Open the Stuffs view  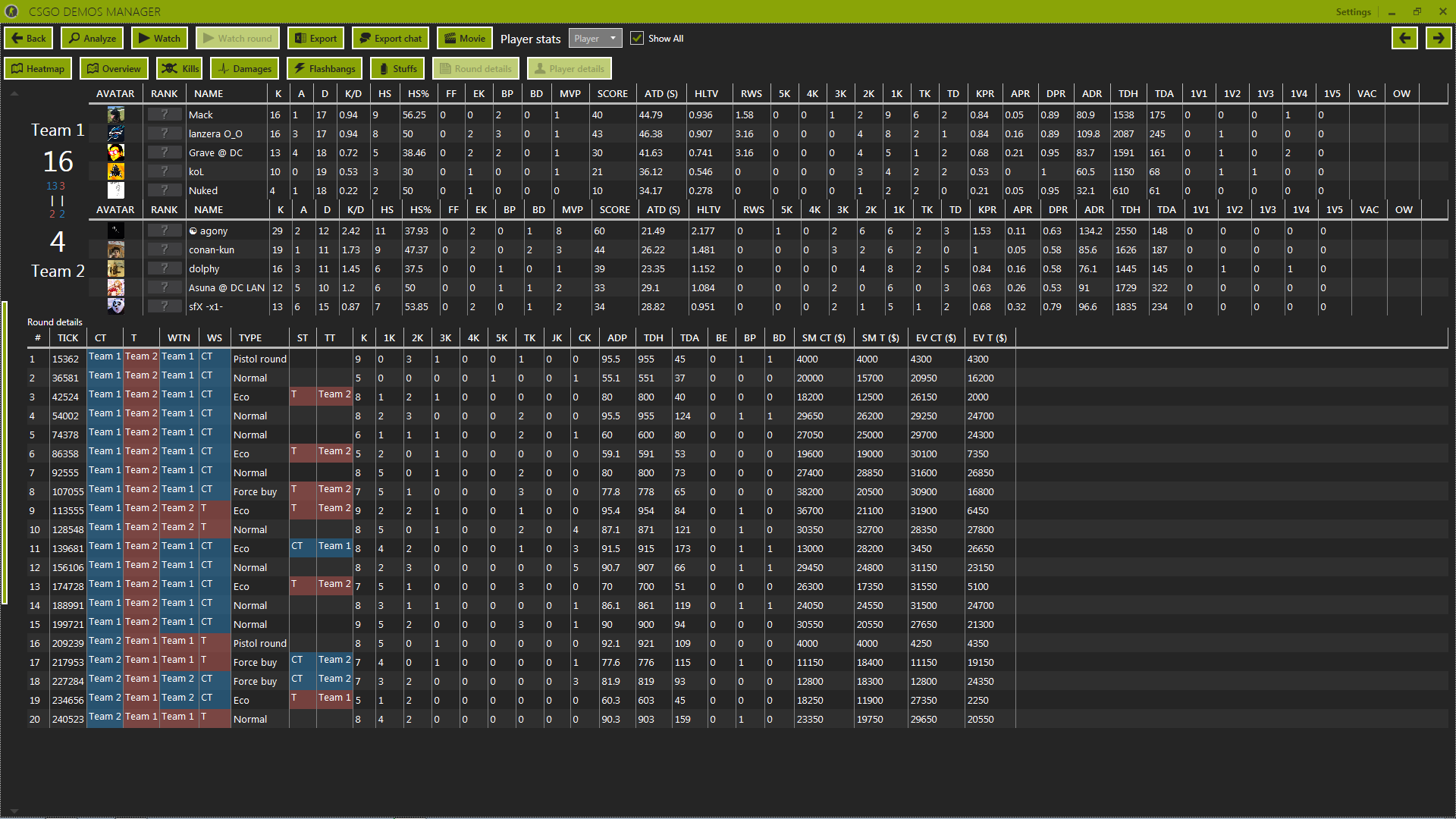tap(397, 69)
